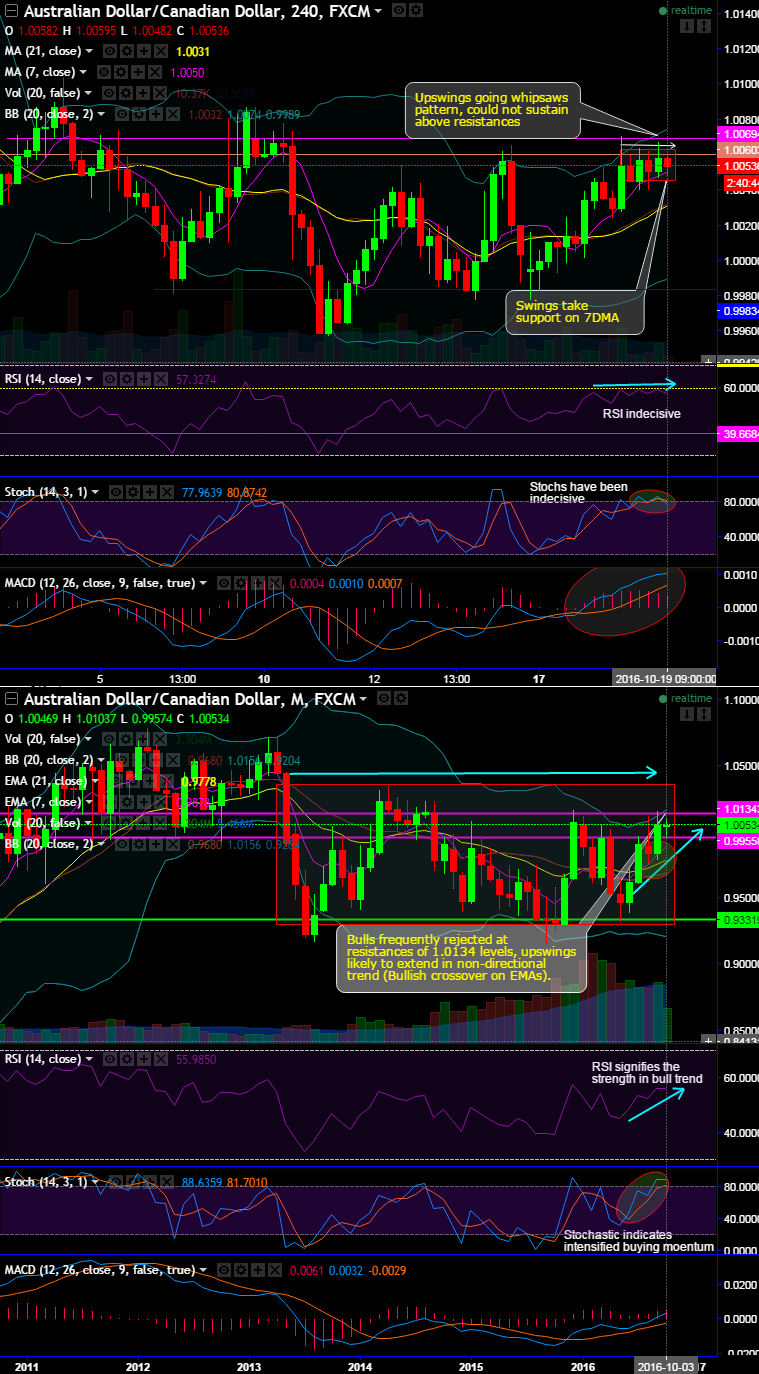
Task: Open MA (7, close) dropdown arrow
Action: click(82, 72)
